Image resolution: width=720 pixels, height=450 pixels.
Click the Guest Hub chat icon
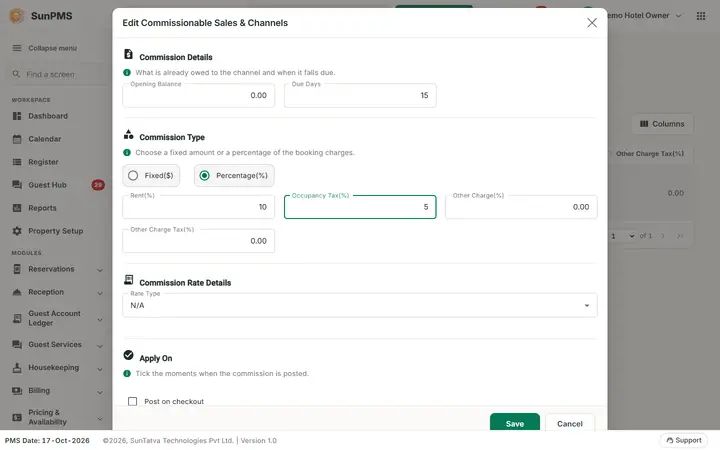click(x=17, y=185)
